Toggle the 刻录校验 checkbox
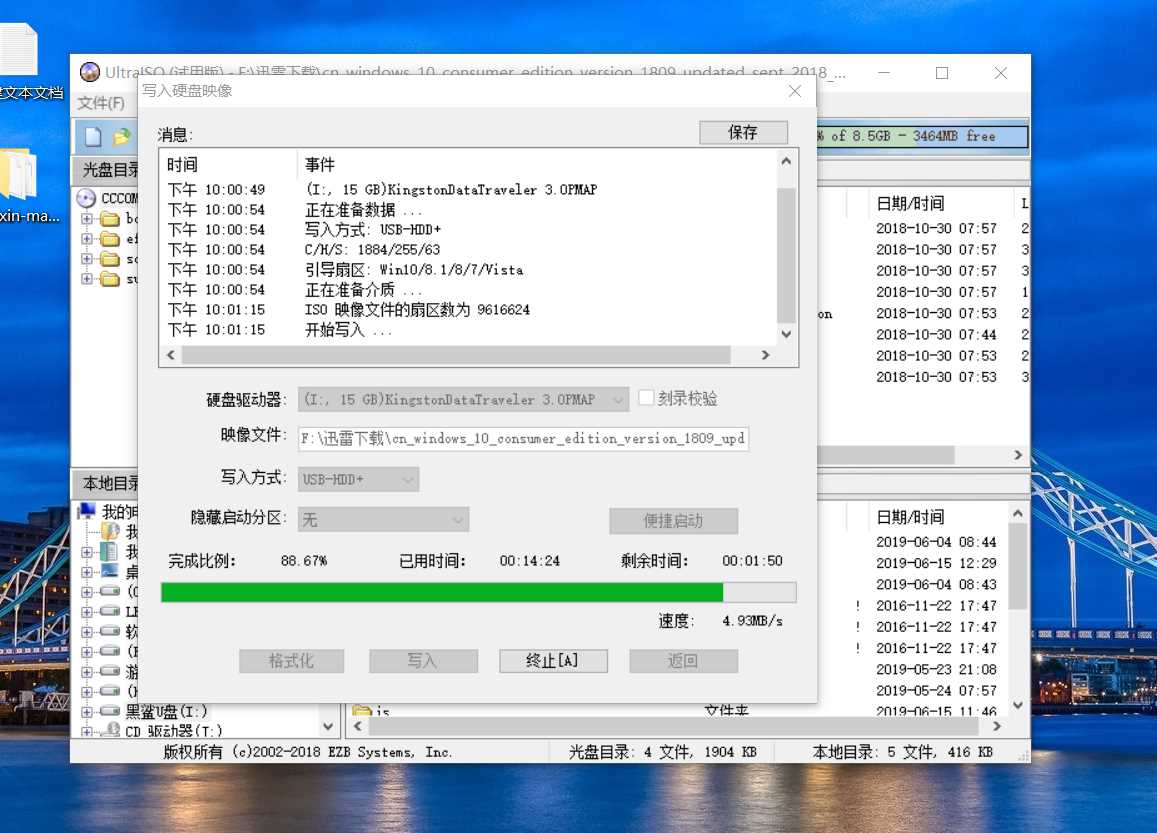Image resolution: width=1157 pixels, height=833 pixels. 646,398
